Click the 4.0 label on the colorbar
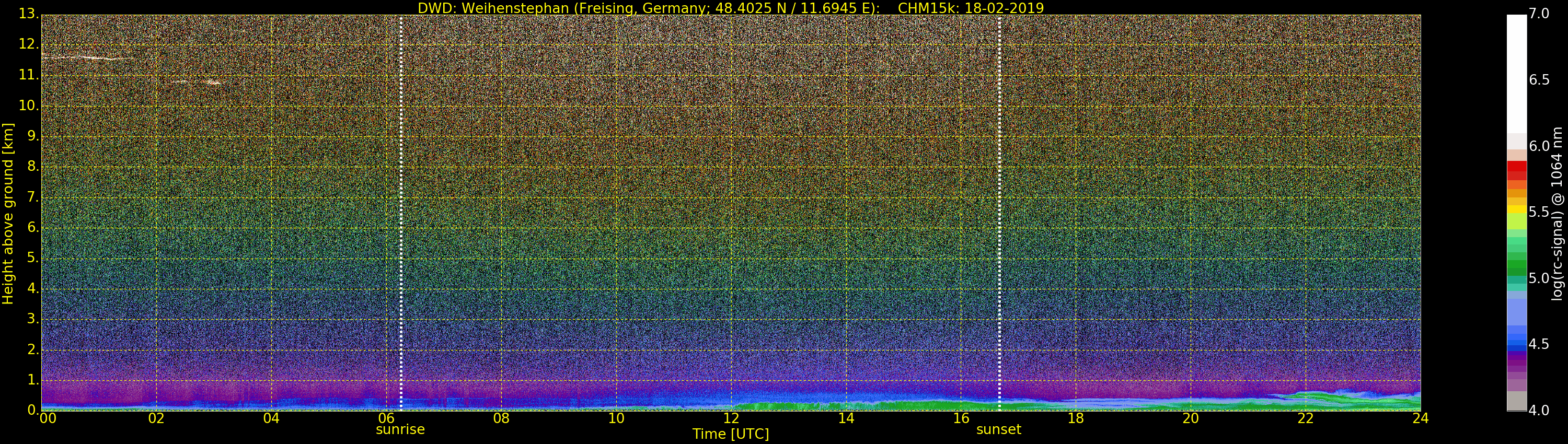Viewport: 1568px width, 444px height. coord(1539,411)
